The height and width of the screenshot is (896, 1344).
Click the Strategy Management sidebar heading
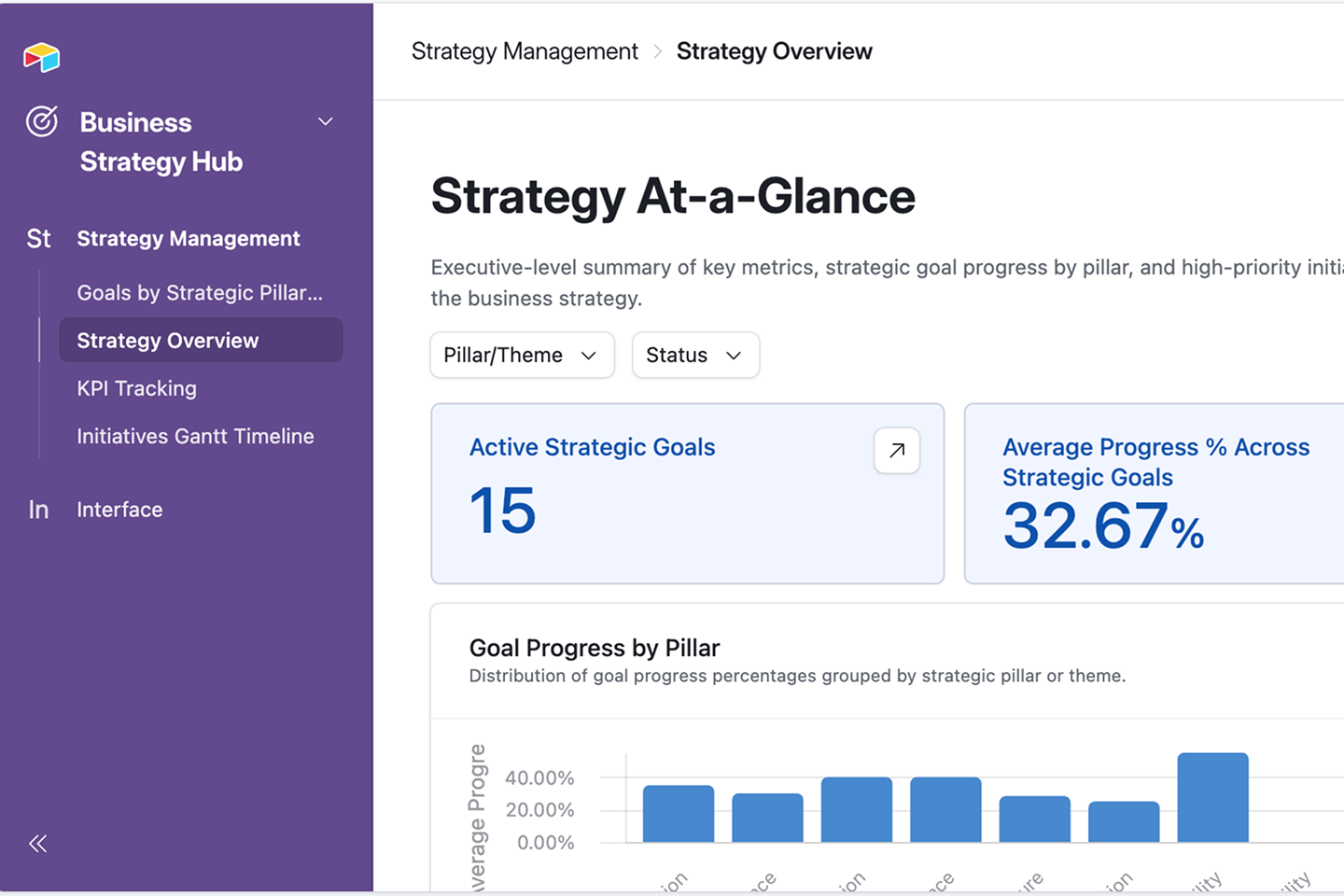[x=189, y=239]
